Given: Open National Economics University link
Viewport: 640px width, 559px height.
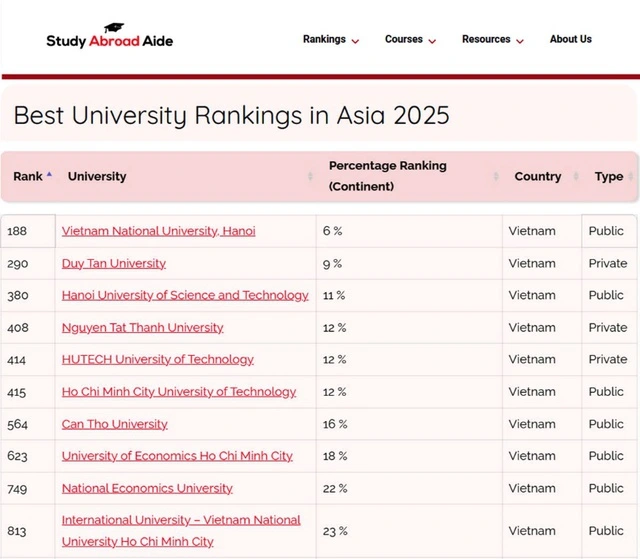Looking at the screenshot, I should (147, 488).
